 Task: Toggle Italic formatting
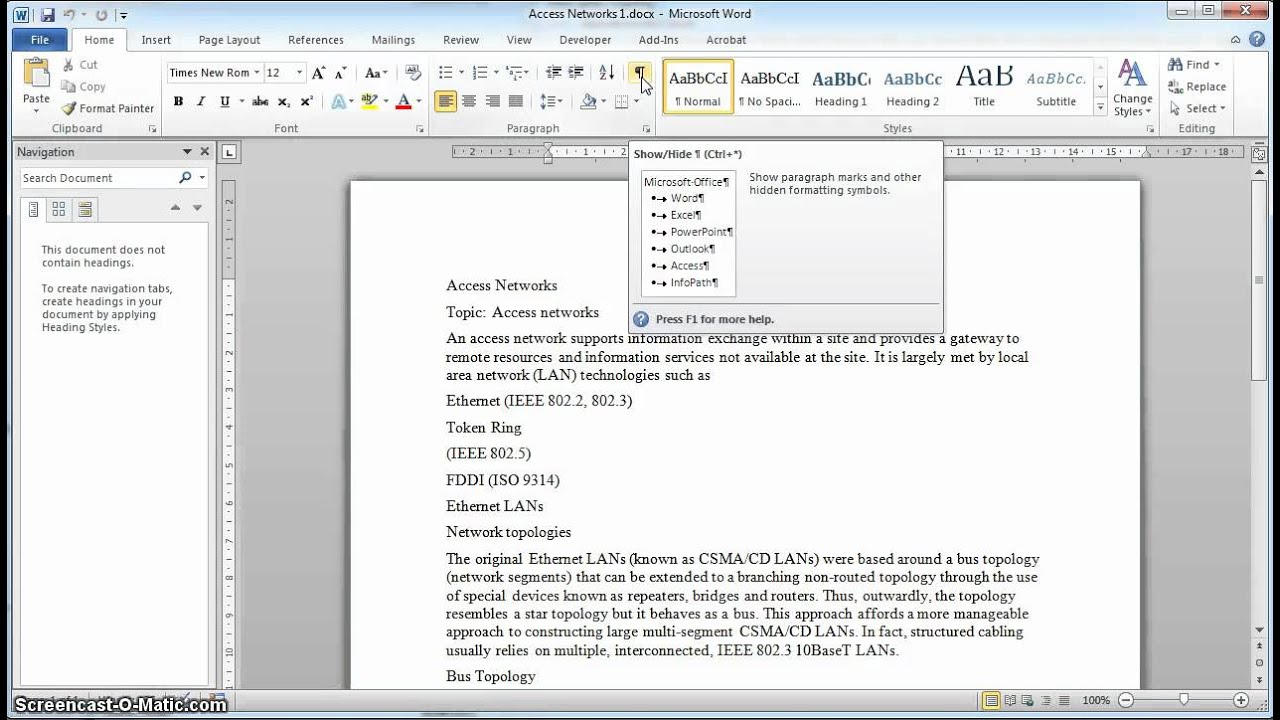tap(201, 101)
